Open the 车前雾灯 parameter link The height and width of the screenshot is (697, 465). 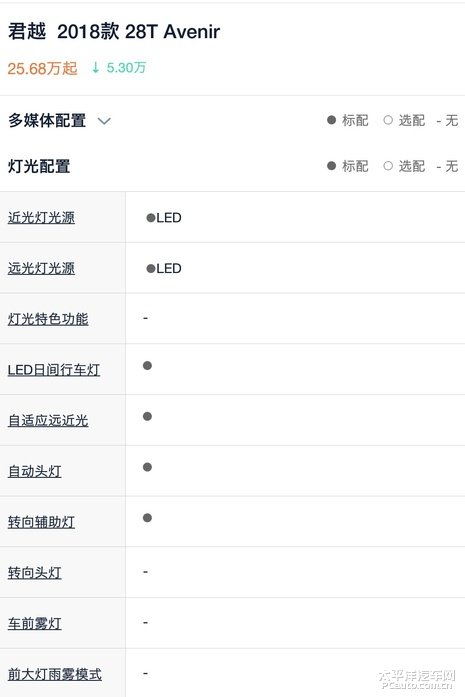coord(35,623)
